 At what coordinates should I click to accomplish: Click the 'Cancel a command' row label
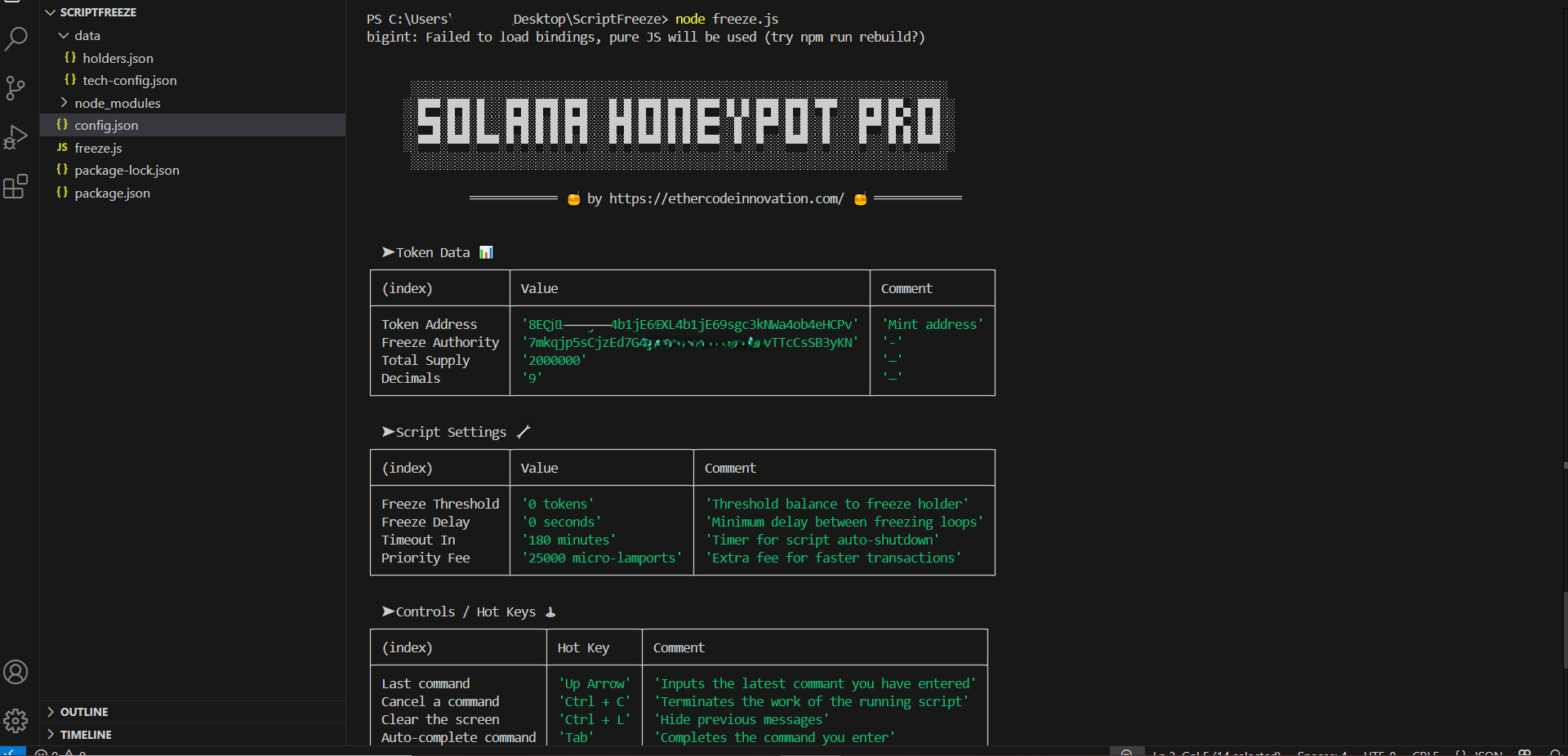click(x=440, y=701)
